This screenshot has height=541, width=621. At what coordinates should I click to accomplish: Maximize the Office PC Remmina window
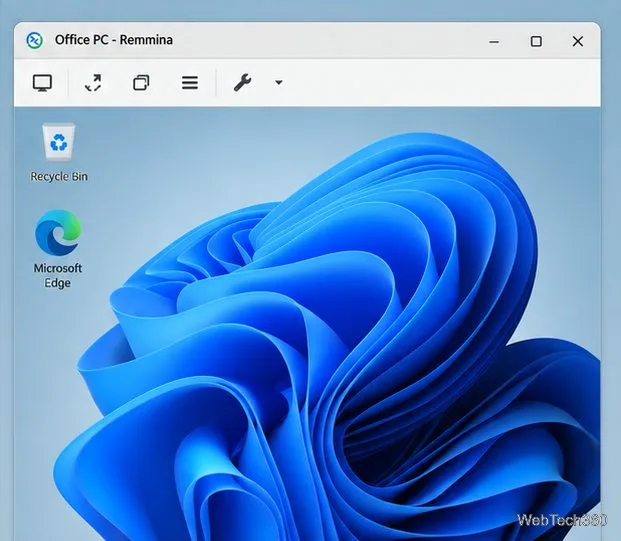(536, 41)
